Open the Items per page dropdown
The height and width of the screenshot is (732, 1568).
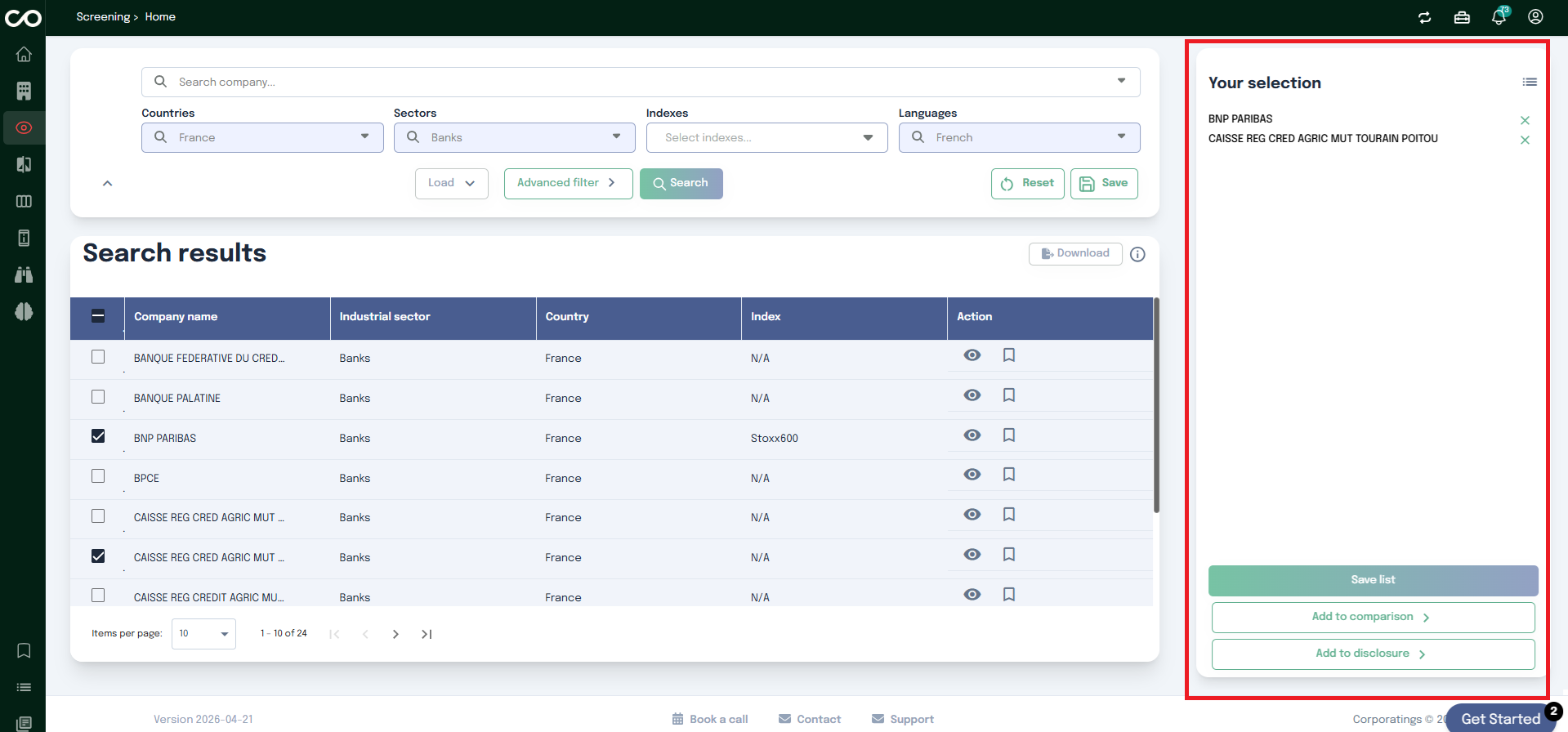pyautogui.click(x=203, y=634)
